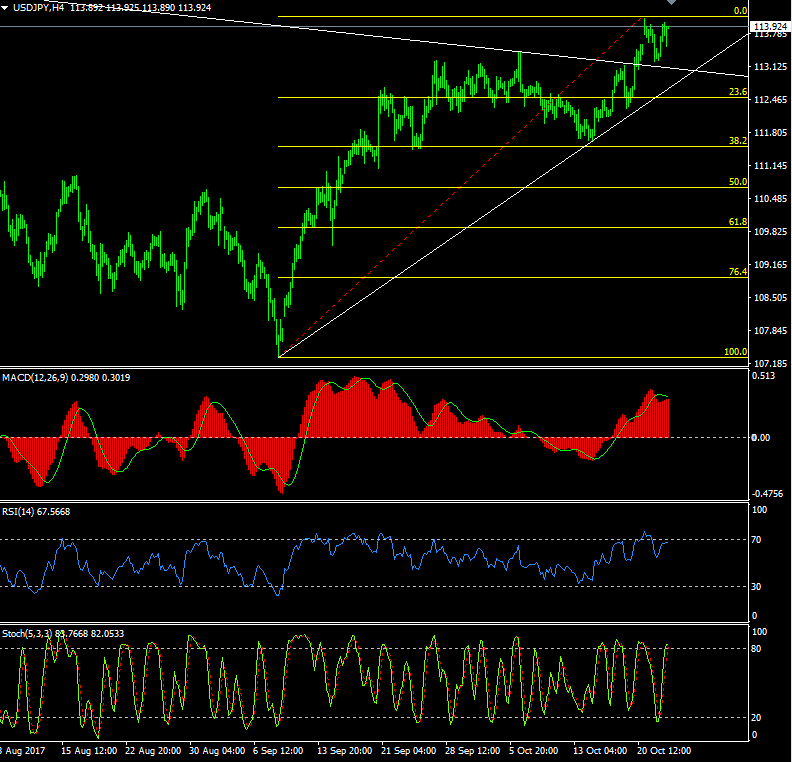Image resolution: width=792 pixels, height=762 pixels.
Task: Click the RSI(14) 67.5668 indicator label
Action: 36,512
